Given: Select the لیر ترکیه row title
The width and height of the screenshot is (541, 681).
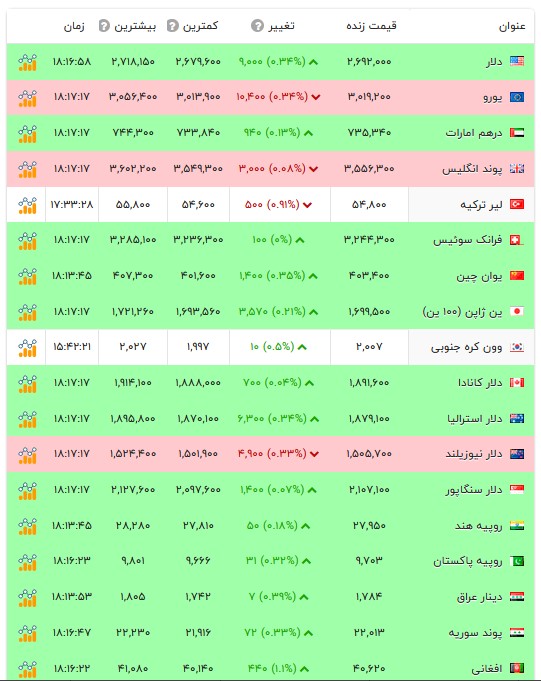Looking at the screenshot, I should pyautogui.click(x=481, y=205).
